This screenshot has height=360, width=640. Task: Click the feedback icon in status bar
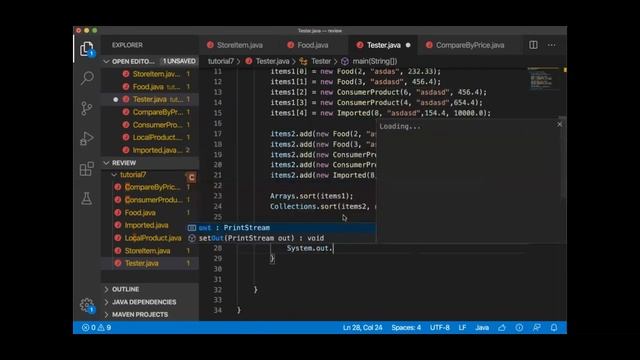pyautogui.click(x=537, y=327)
